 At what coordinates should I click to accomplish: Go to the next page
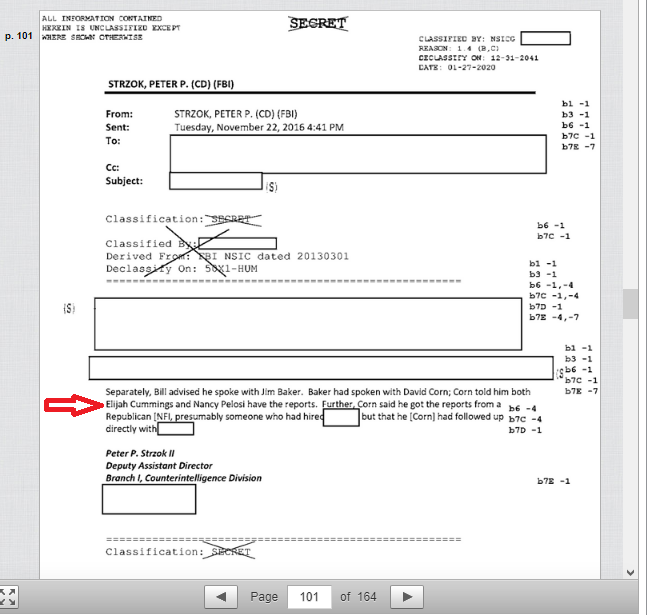[x=407, y=597]
